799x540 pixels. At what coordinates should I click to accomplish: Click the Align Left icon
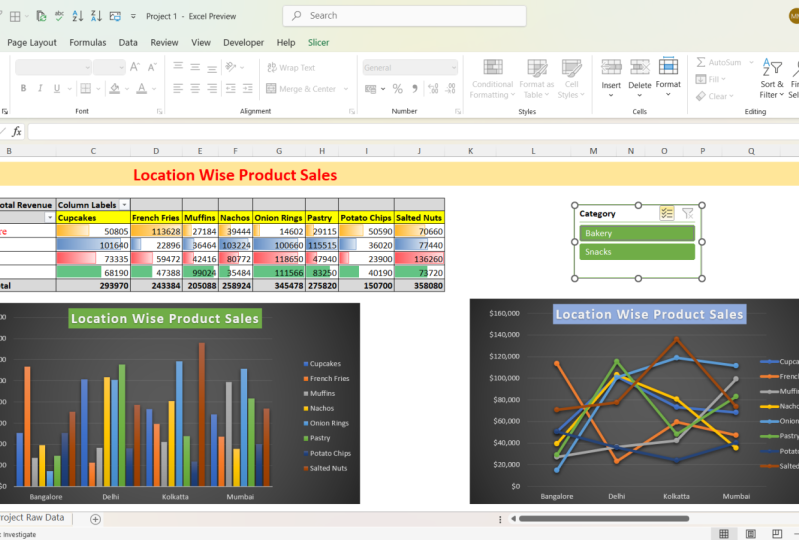click(x=178, y=89)
